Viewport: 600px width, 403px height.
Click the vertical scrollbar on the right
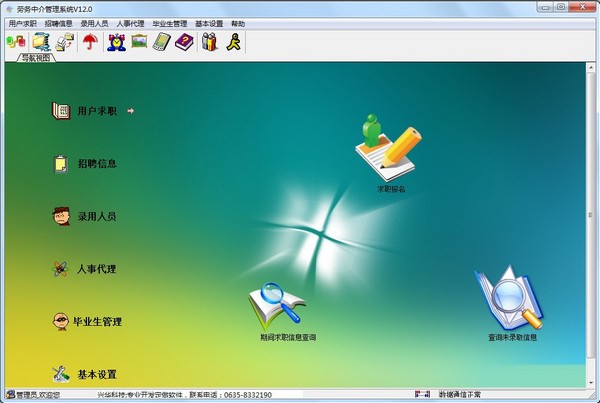point(590,225)
